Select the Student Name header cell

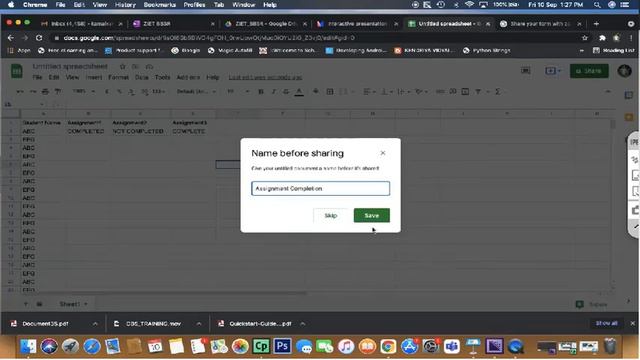tap(42, 122)
